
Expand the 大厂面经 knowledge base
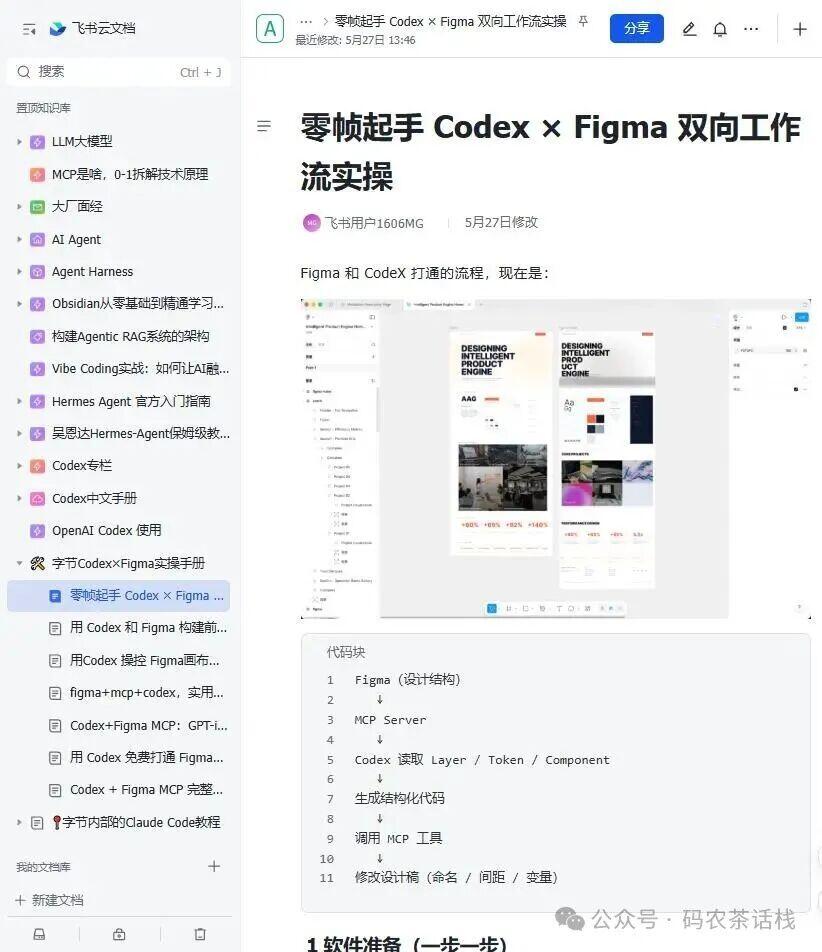[x=19, y=206]
